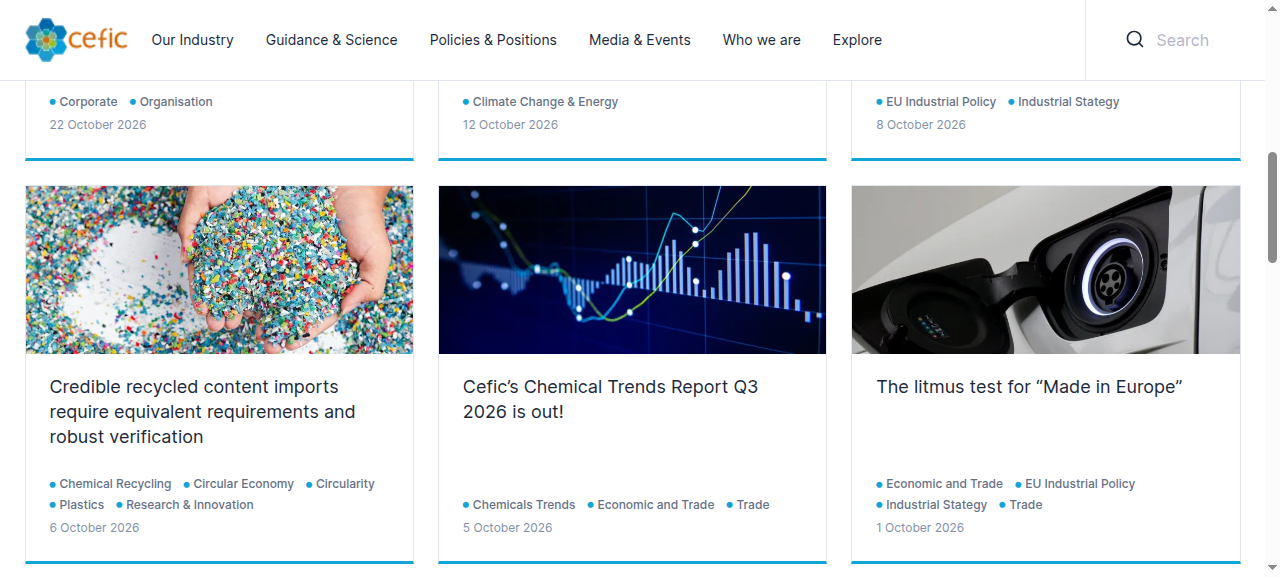The height and width of the screenshot is (577, 1280).
Task: Open the Media & Events menu
Action: 640,40
